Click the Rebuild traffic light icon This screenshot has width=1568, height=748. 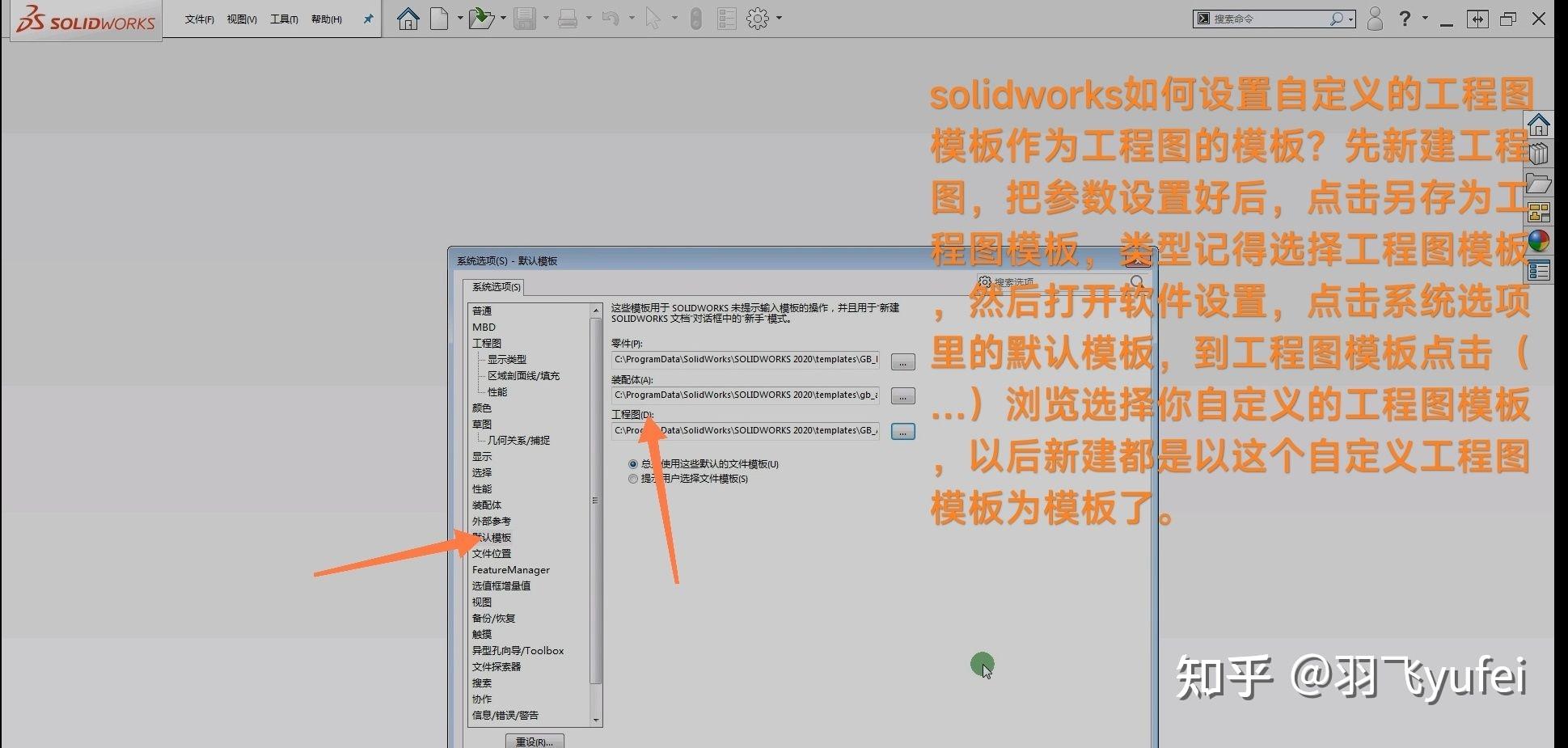click(695, 19)
